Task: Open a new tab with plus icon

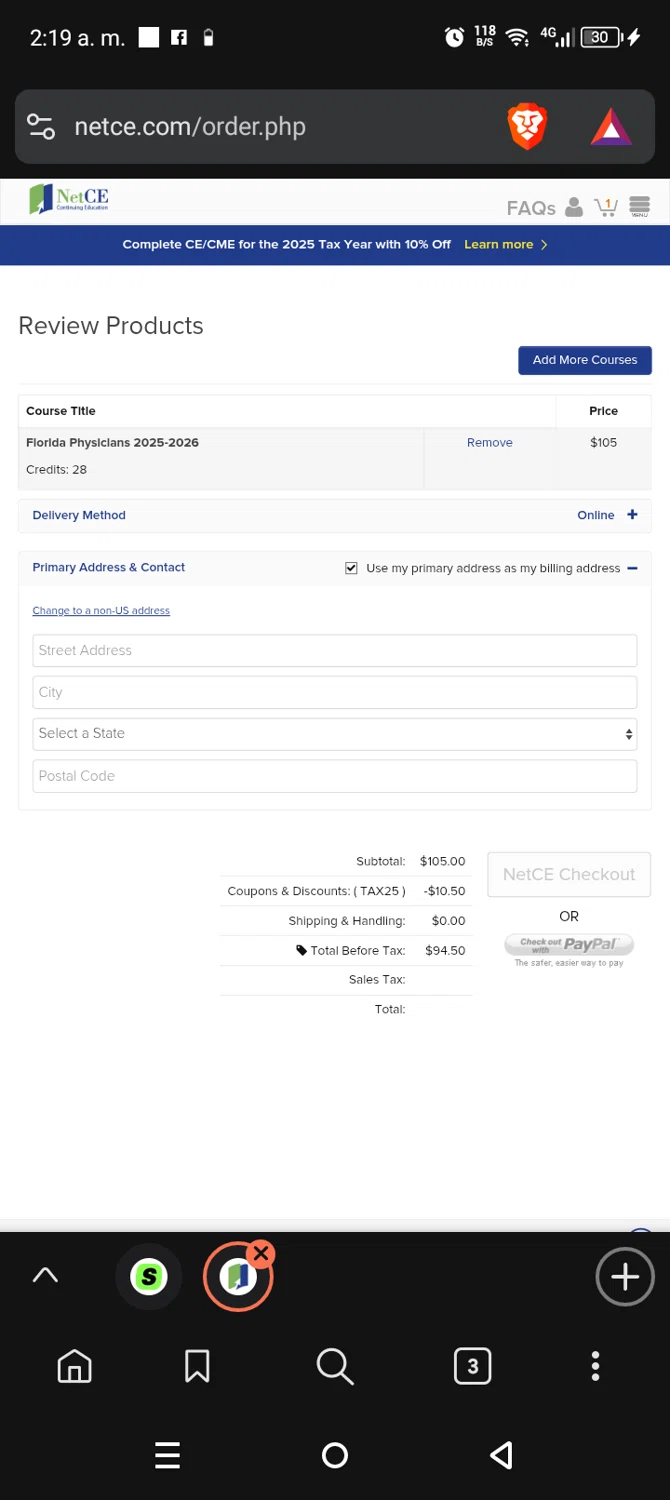Action: [625, 1276]
